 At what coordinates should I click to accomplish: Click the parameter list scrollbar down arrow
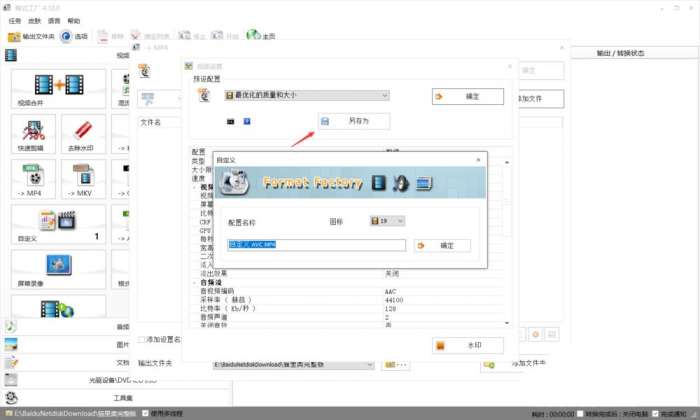pos(507,323)
